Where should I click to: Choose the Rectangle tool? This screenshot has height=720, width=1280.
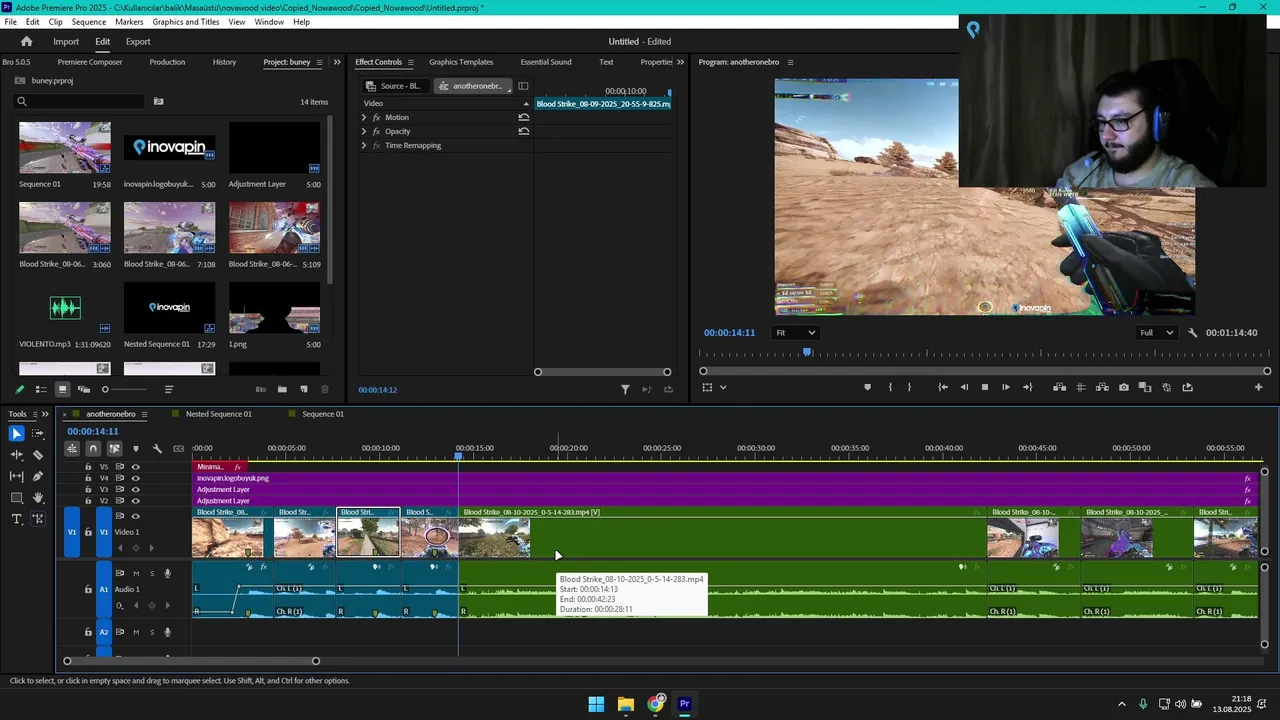point(17,497)
